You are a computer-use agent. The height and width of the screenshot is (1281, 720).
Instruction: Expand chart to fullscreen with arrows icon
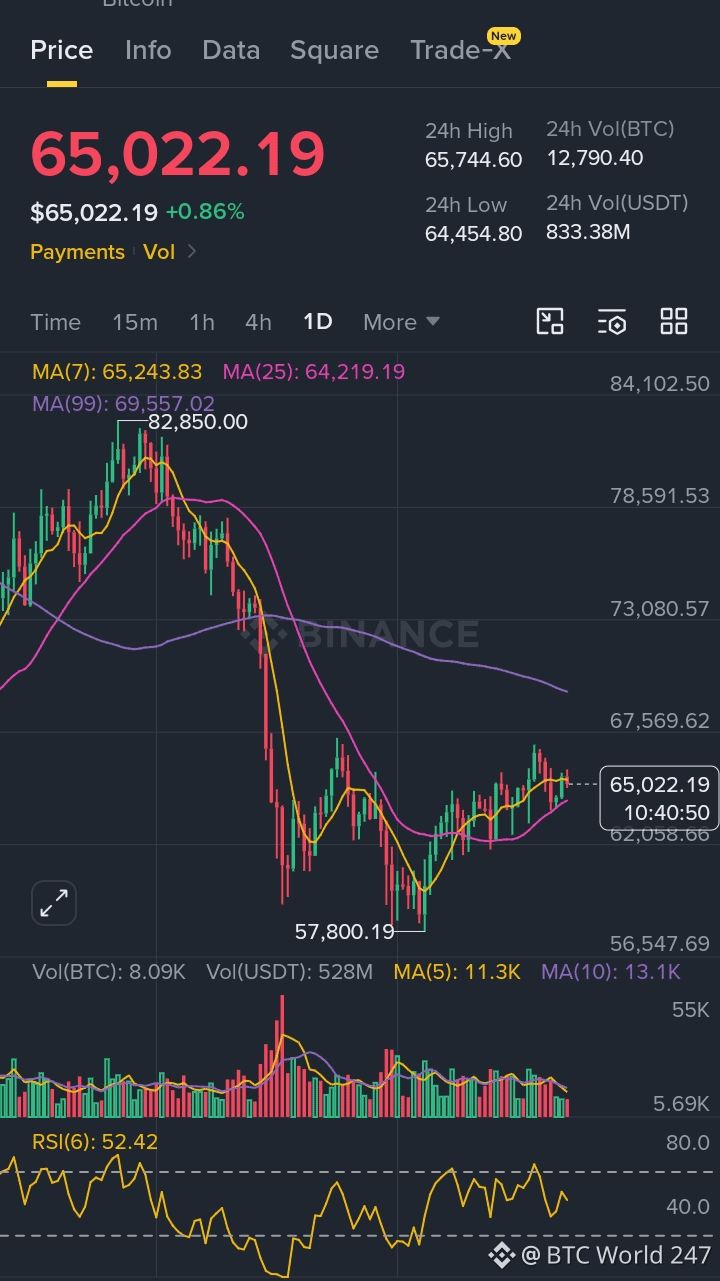(53, 903)
